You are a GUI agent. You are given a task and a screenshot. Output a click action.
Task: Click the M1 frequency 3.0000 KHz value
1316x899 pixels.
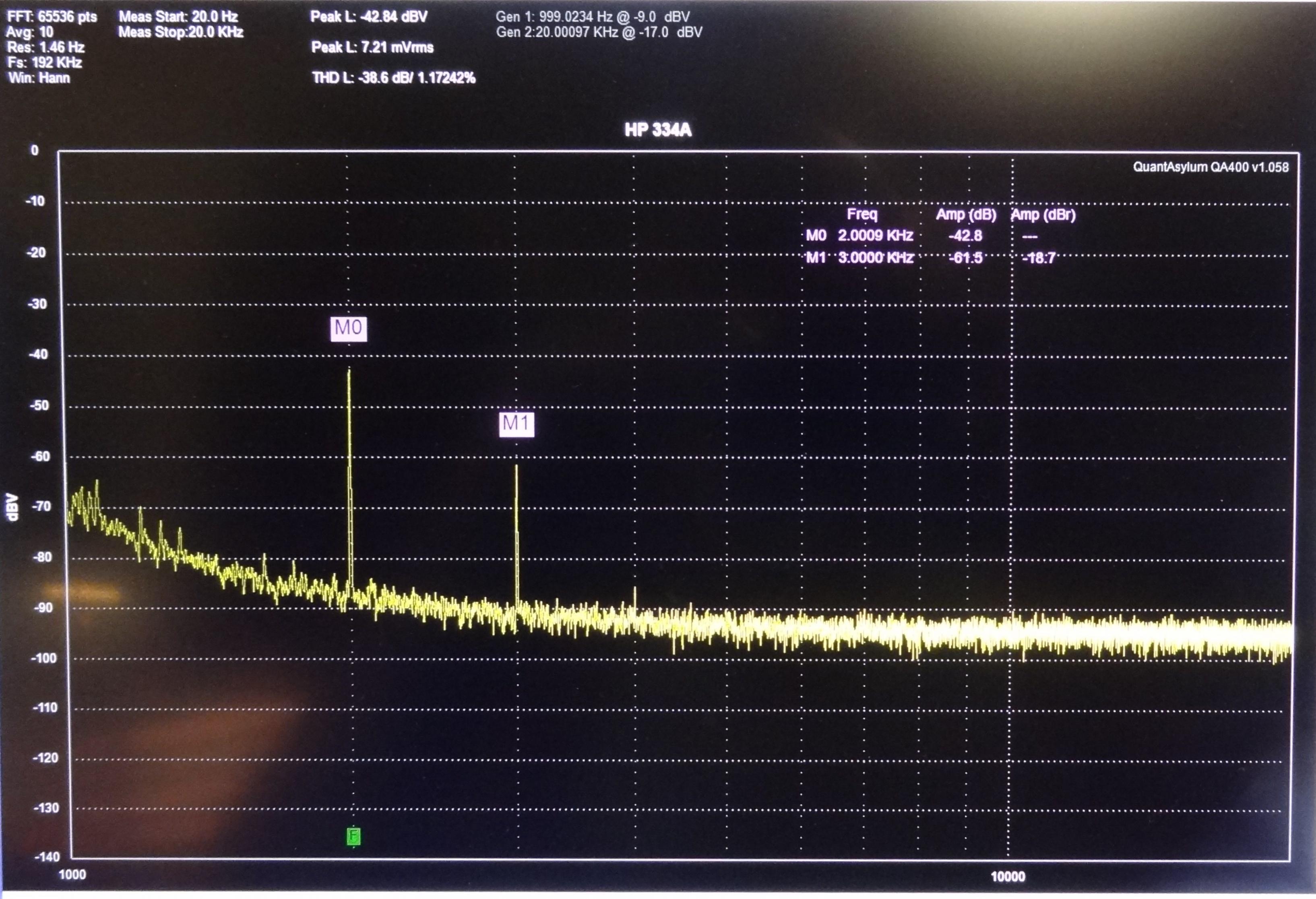coord(876,258)
